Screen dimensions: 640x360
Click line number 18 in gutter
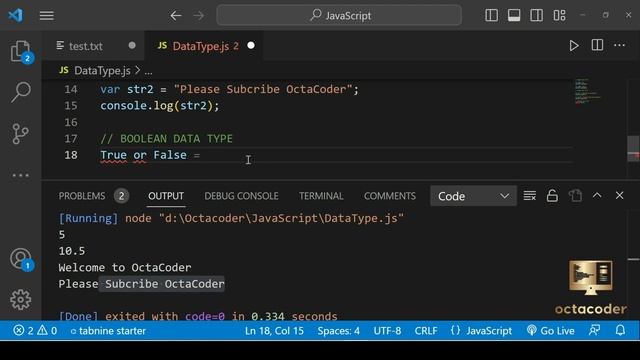point(71,155)
